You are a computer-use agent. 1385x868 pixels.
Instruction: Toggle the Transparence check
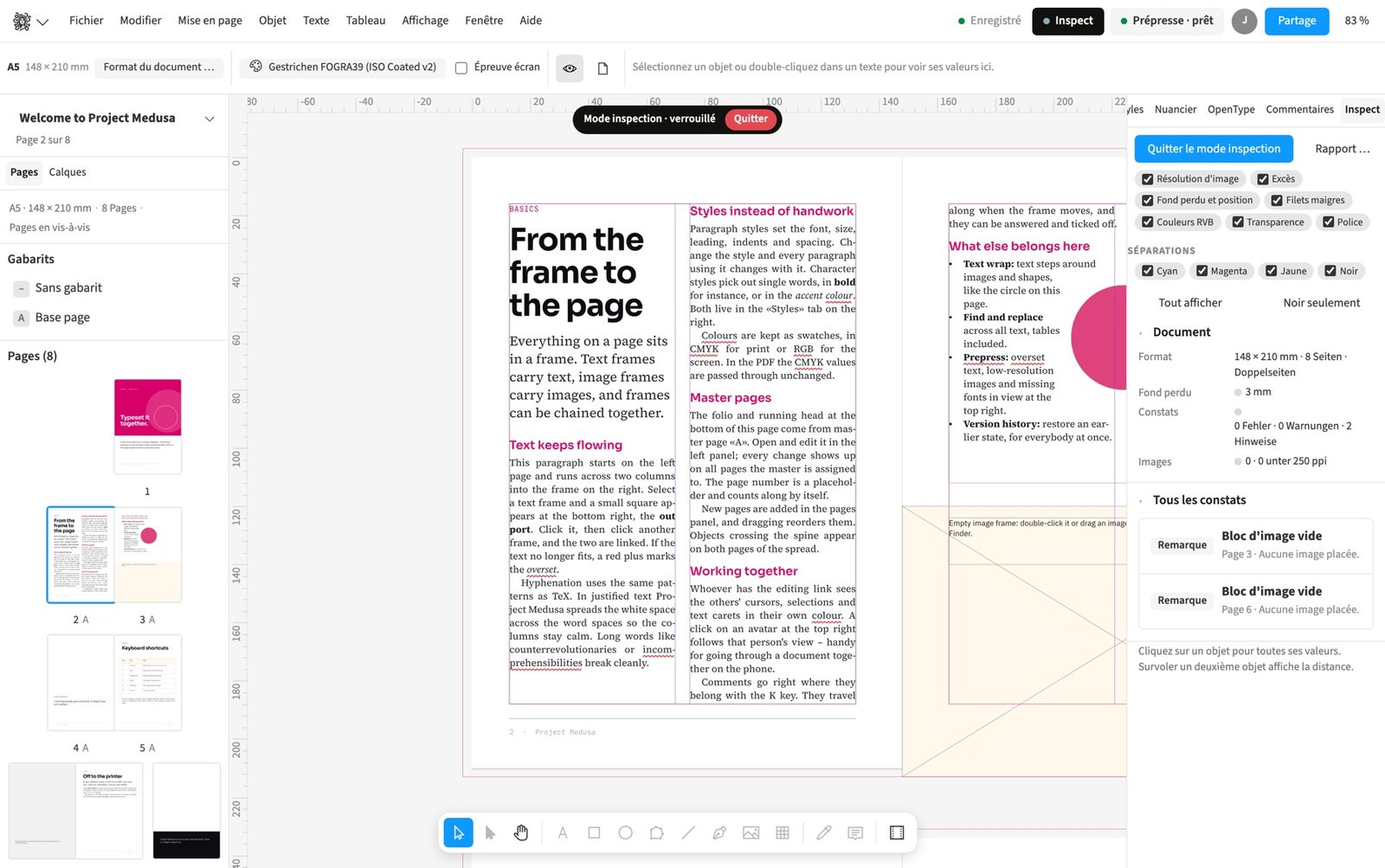[x=1268, y=222]
